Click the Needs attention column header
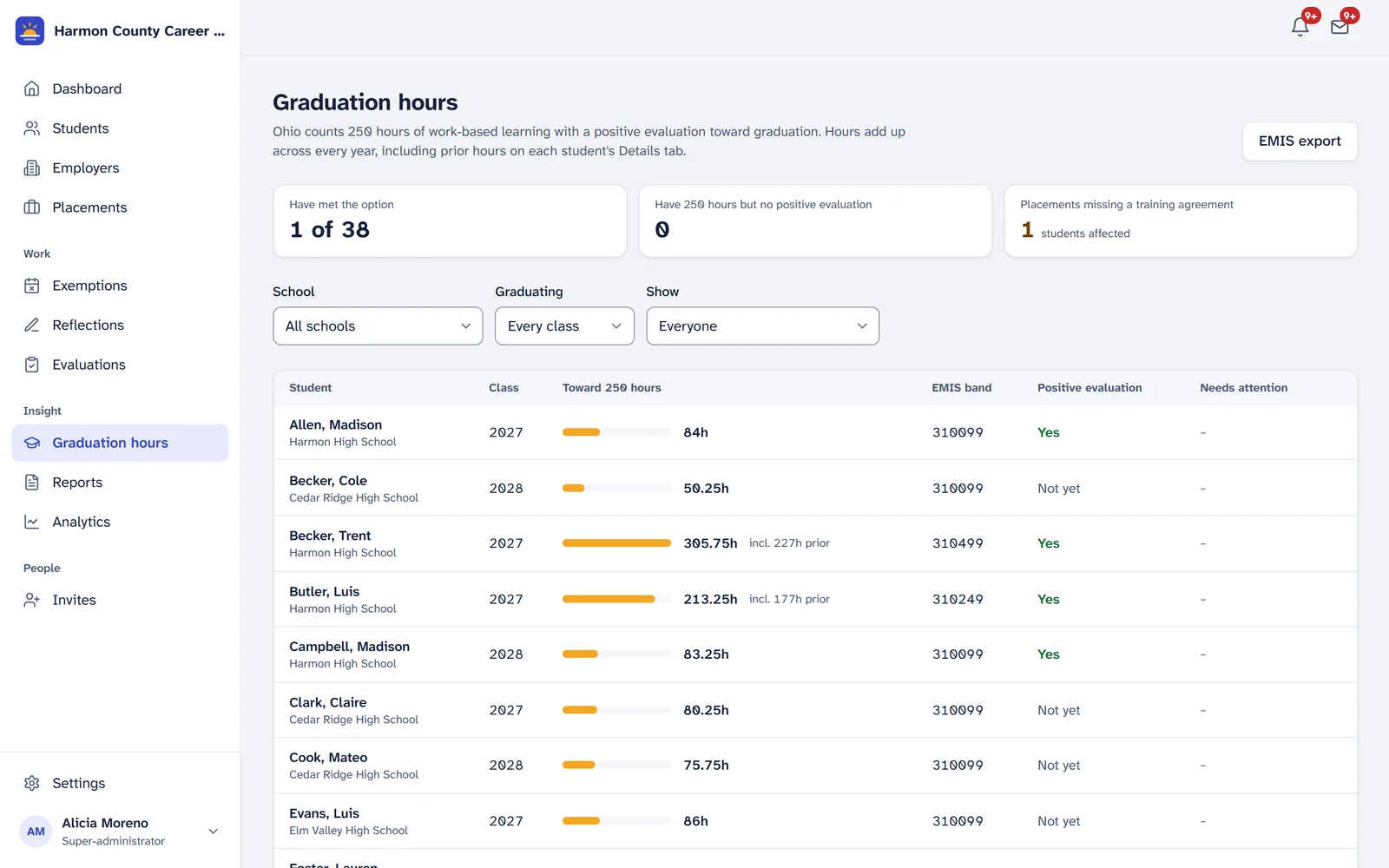This screenshot has height=868, width=1389. [1243, 388]
